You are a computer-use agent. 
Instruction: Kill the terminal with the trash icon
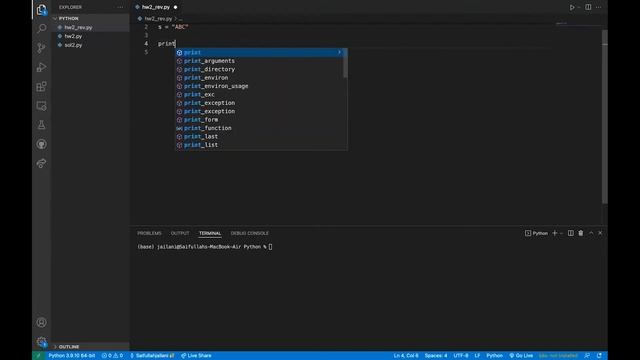[x=581, y=233]
